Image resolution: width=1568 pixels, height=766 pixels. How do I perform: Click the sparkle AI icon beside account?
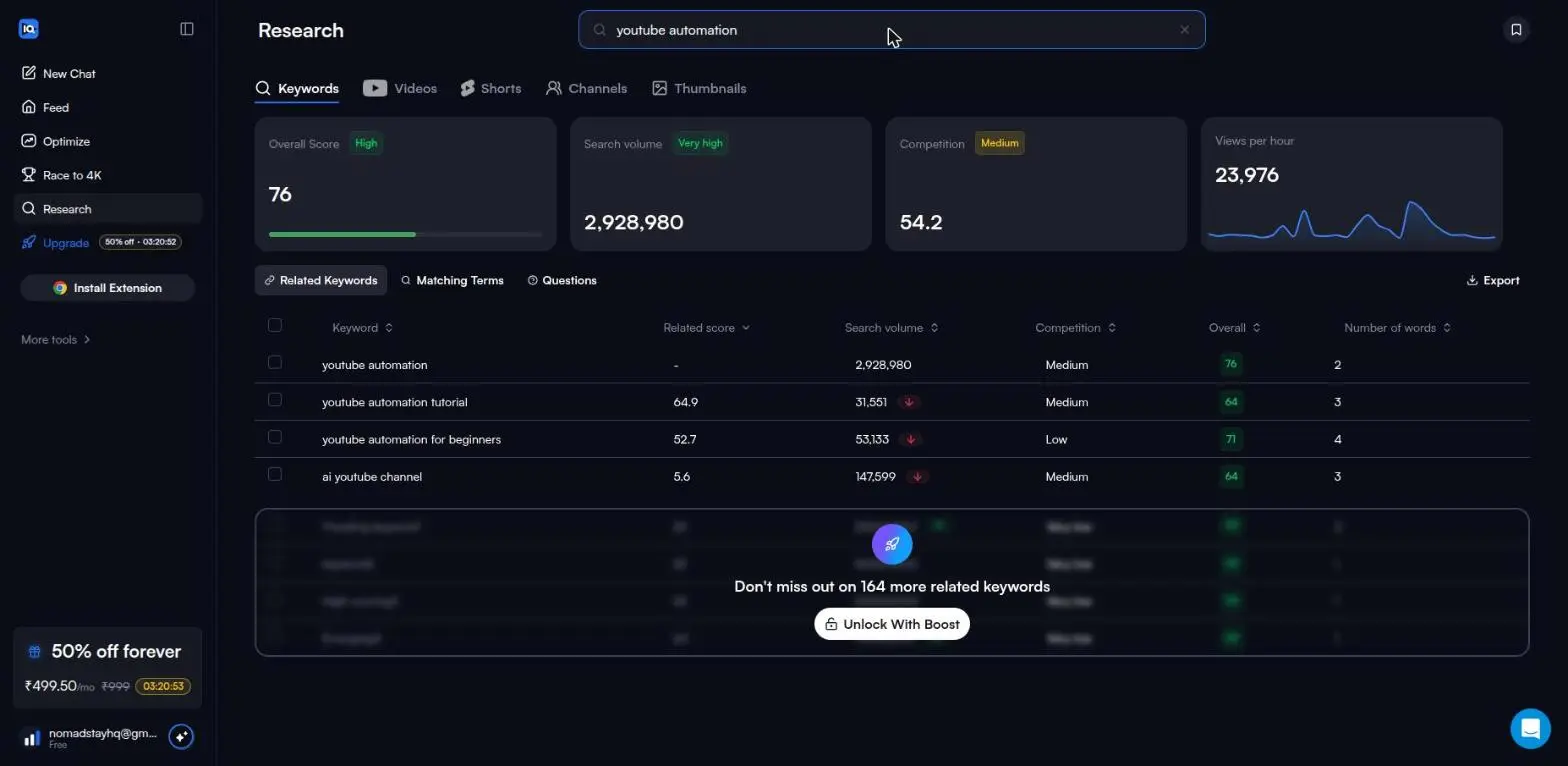coord(181,737)
